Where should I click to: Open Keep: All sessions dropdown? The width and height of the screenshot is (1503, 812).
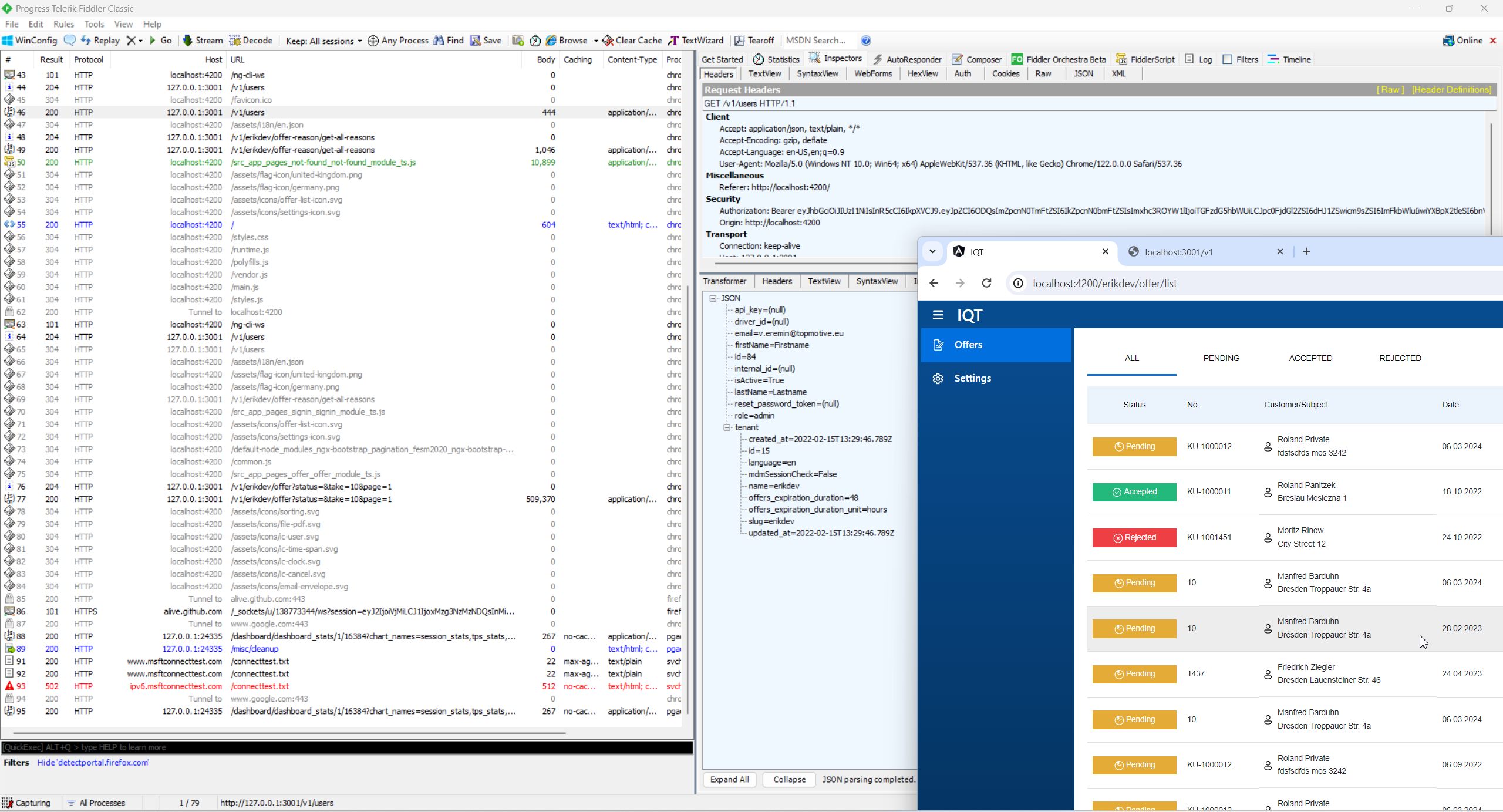(323, 41)
